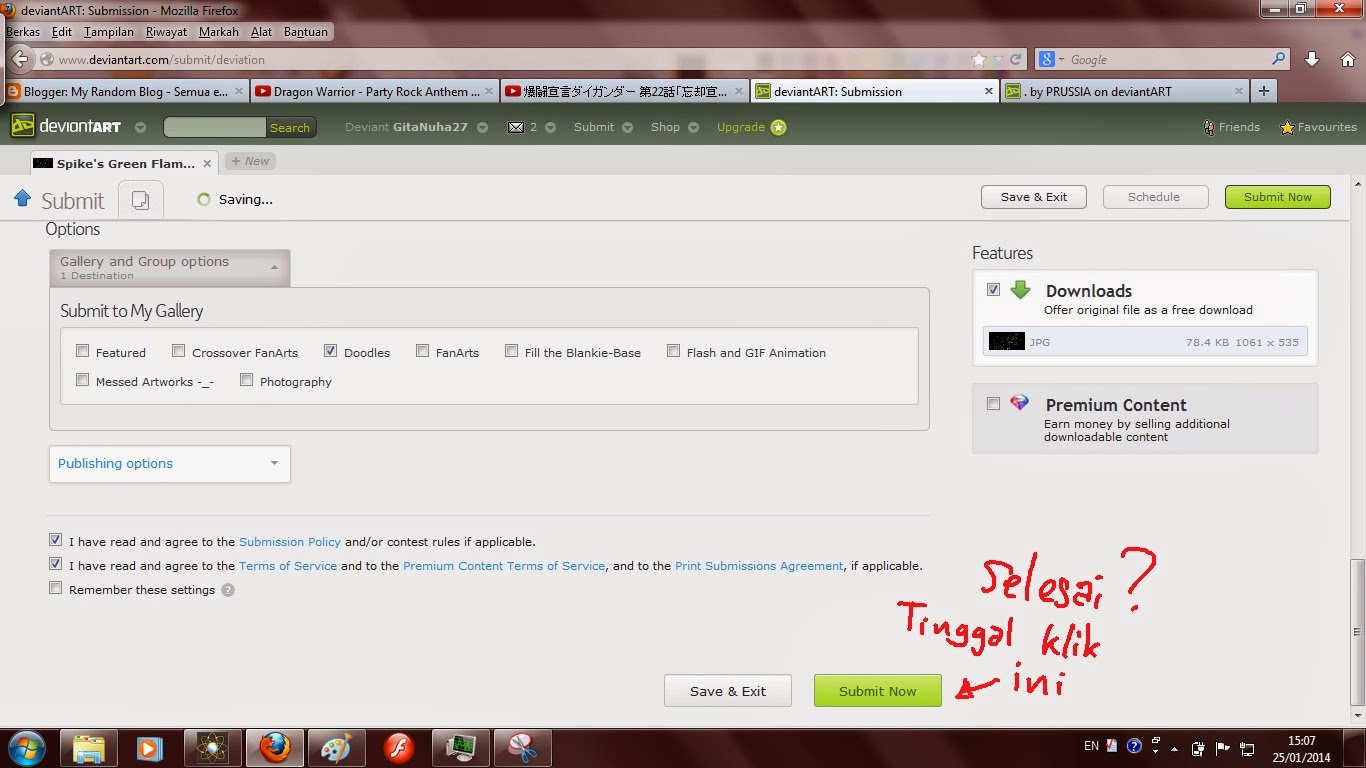Click the bookmark star in address bar

tap(979, 60)
